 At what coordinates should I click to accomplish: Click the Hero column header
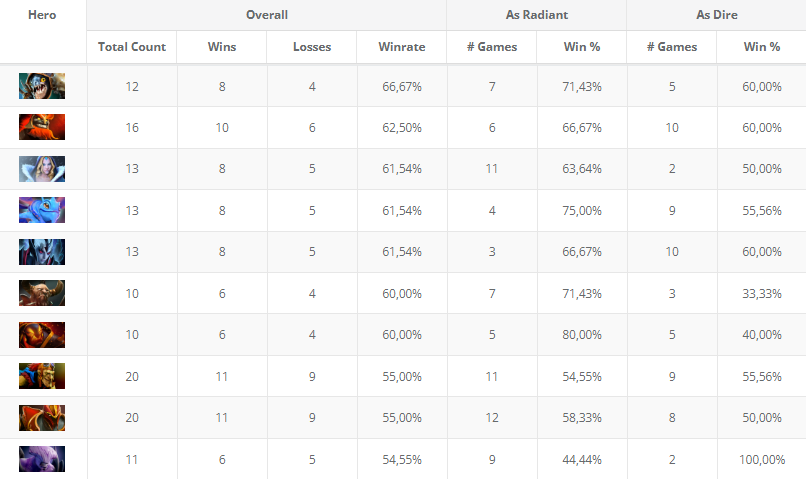[43, 16]
